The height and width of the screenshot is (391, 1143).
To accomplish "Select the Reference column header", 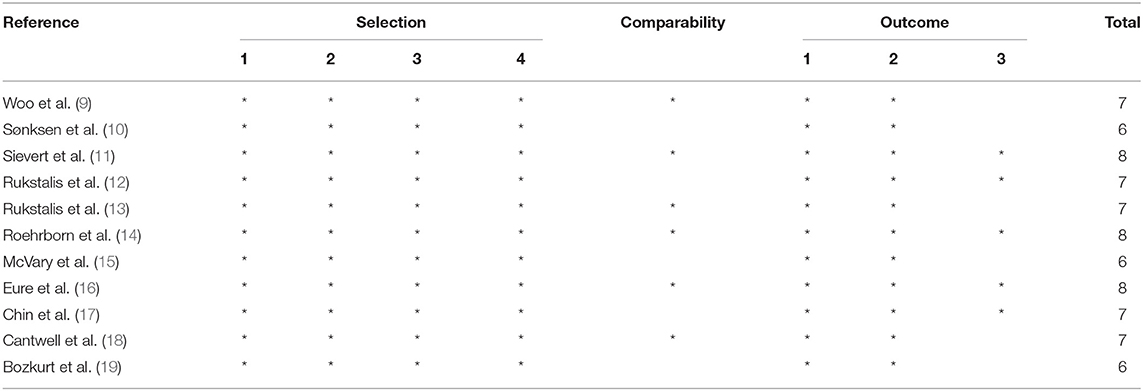I will 40,23.
